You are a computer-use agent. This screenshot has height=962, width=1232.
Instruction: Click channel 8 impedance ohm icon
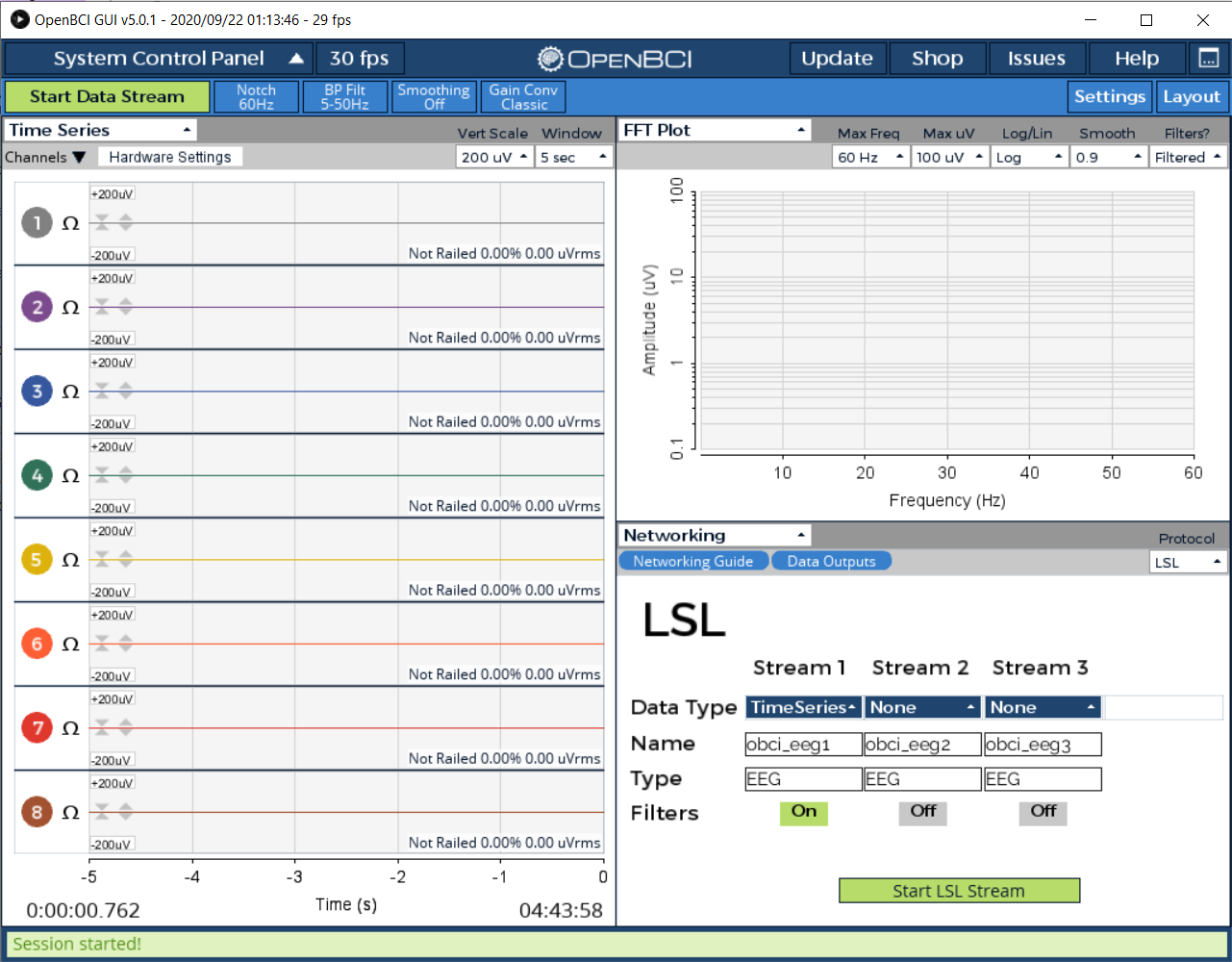click(x=70, y=813)
